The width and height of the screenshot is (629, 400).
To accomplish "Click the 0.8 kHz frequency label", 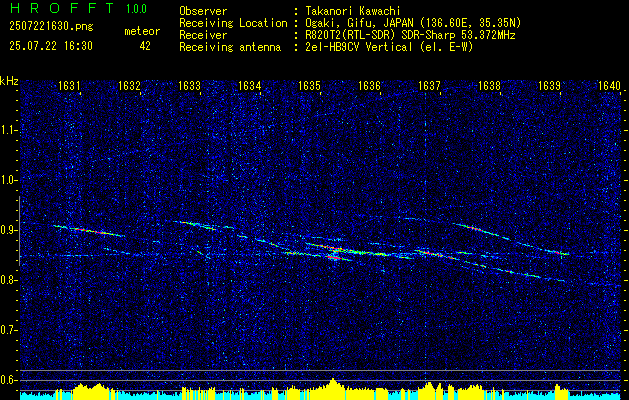I will coord(7,280).
